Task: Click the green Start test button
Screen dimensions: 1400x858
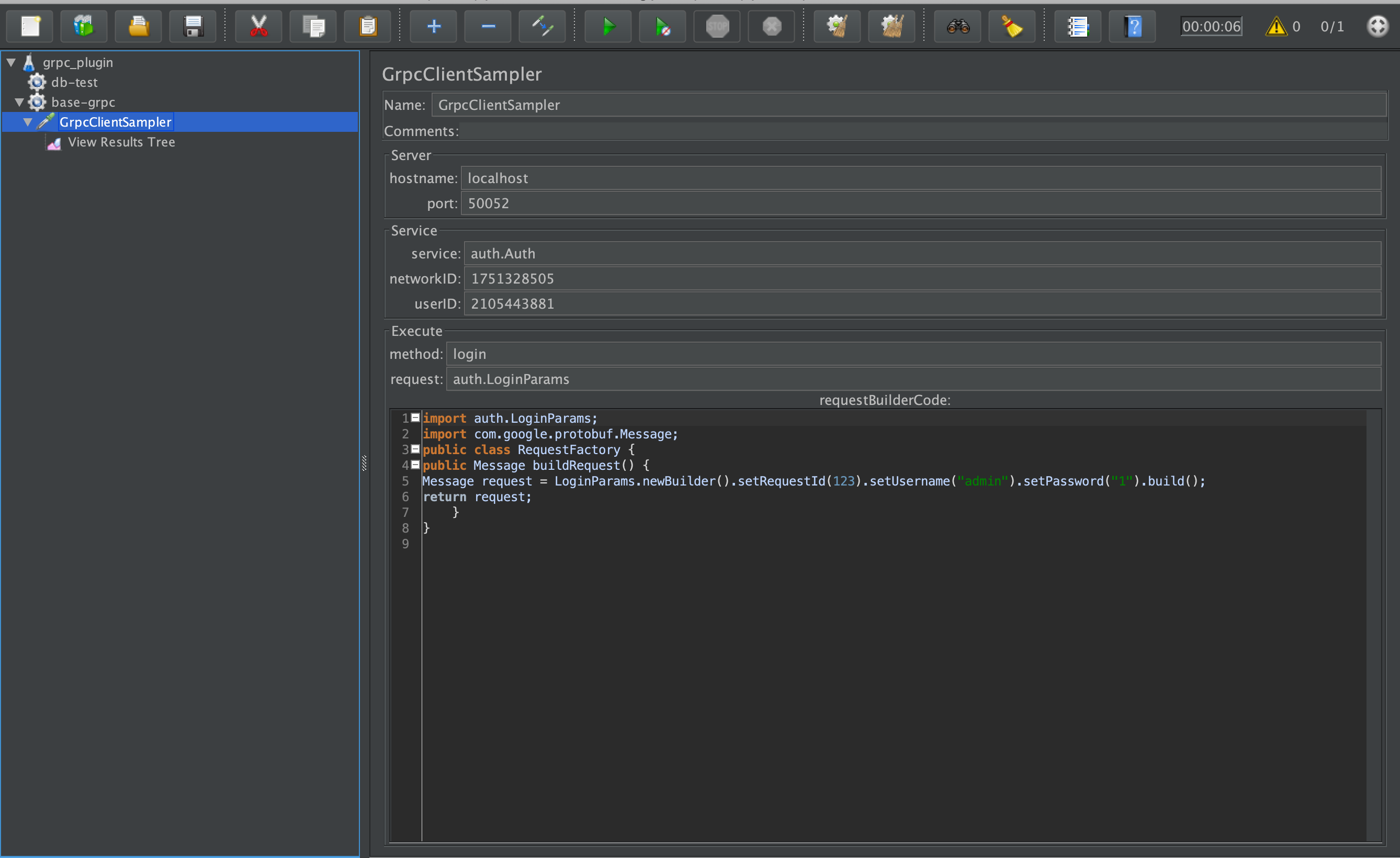Action: click(x=607, y=26)
